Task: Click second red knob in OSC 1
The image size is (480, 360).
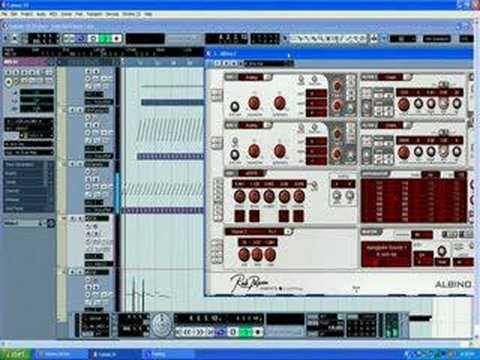Action: point(280,103)
